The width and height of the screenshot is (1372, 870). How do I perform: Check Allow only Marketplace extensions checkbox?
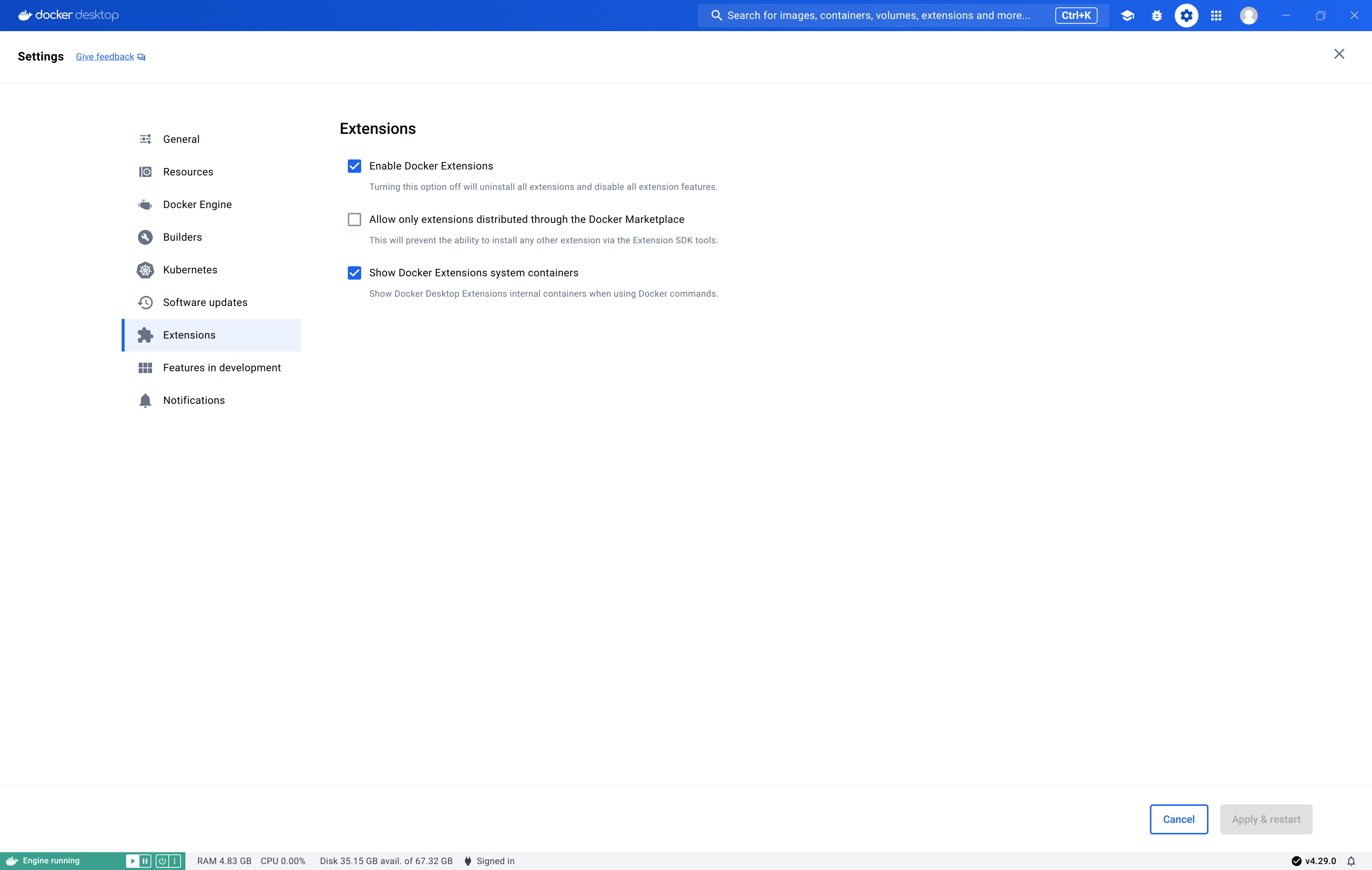tap(354, 219)
